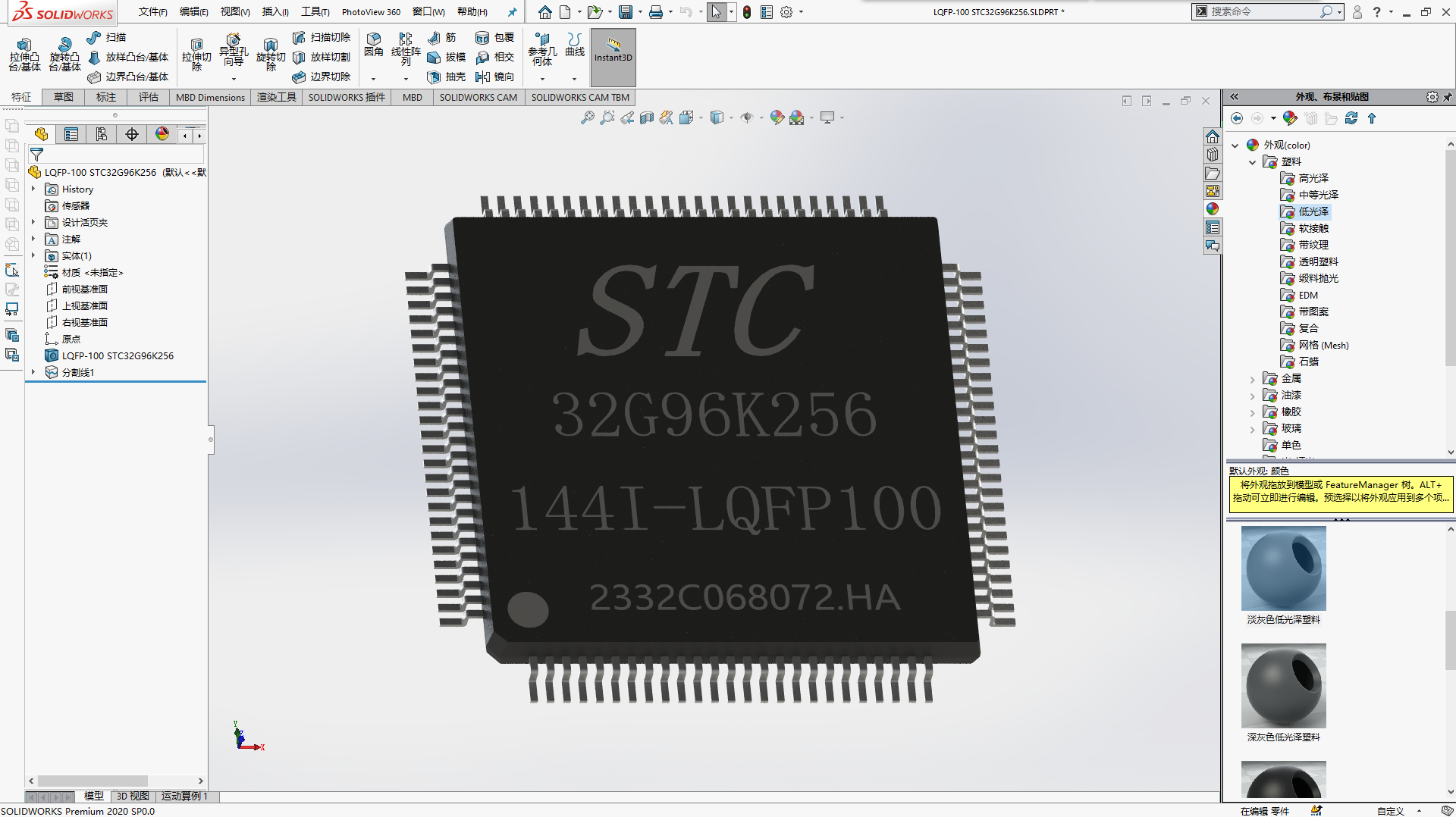Select the 运动算例 1 bottom tab
1456x817 pixels.
click(x=184, y=797)
